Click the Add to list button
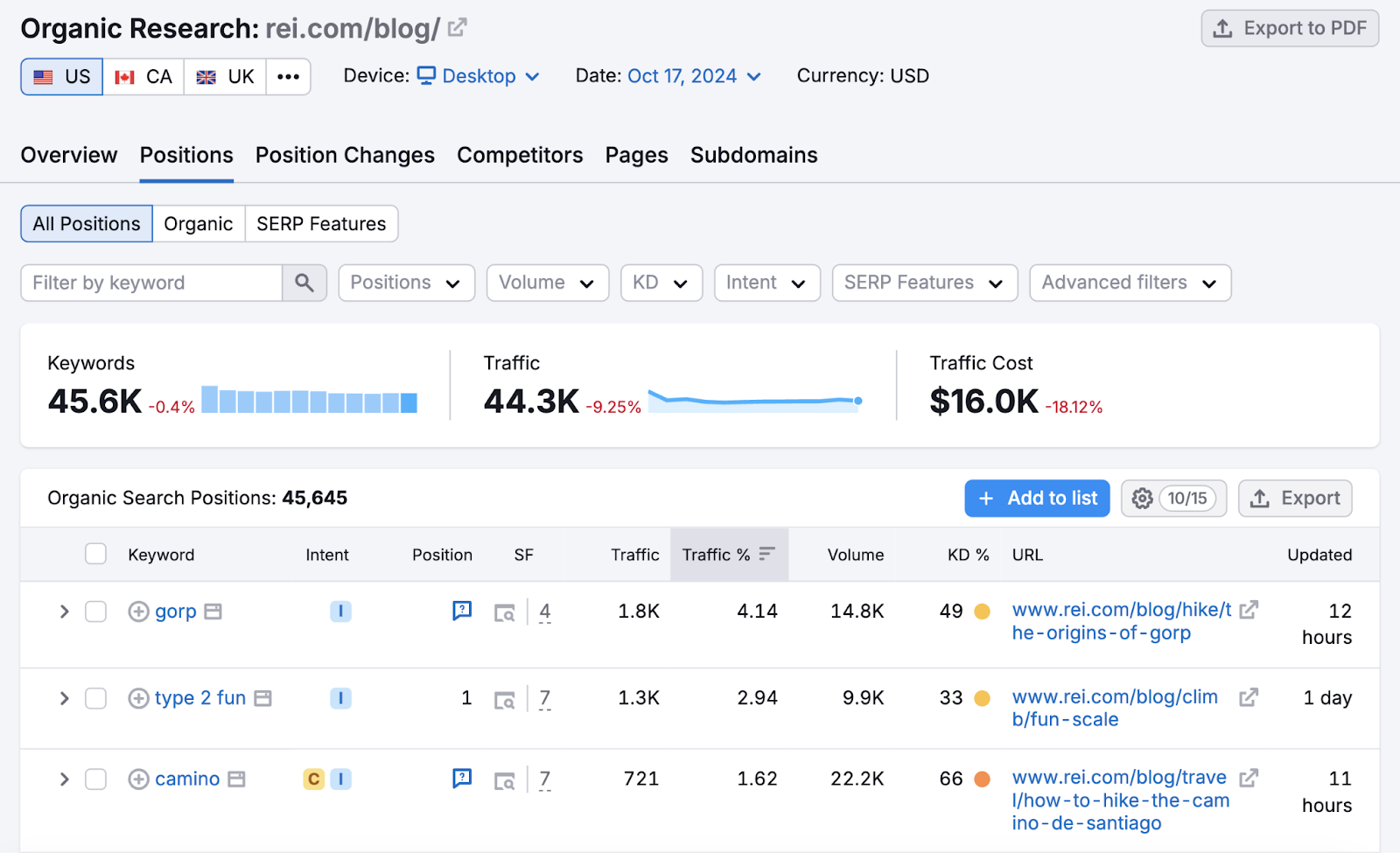The image size is (1400, 853). (x=1037, y=498)
